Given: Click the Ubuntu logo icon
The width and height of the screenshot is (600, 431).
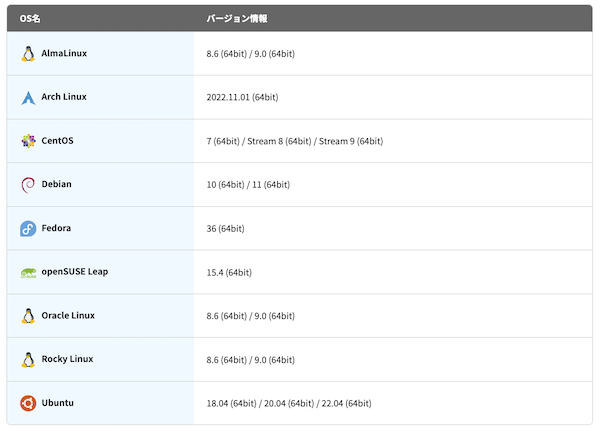Looking at the screenshot, I should point(28,403).
